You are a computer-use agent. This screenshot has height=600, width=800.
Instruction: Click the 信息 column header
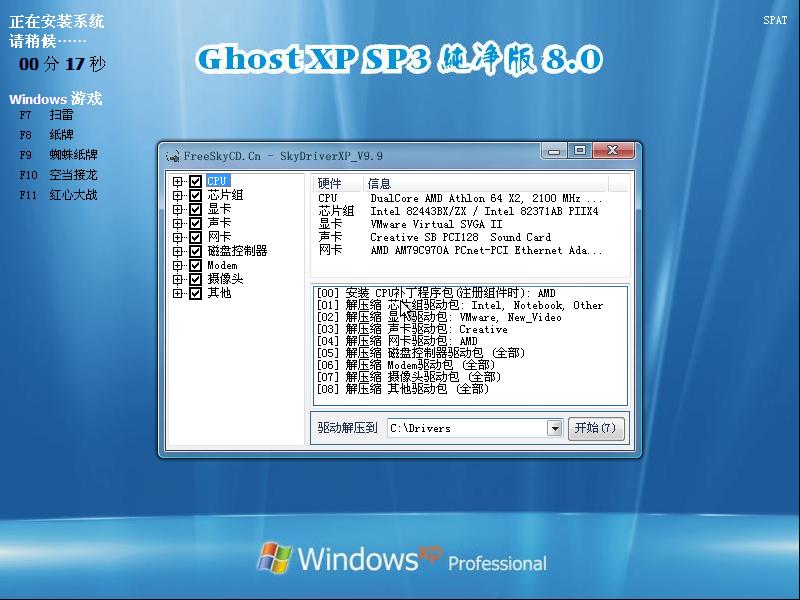[x=486, y=184]
